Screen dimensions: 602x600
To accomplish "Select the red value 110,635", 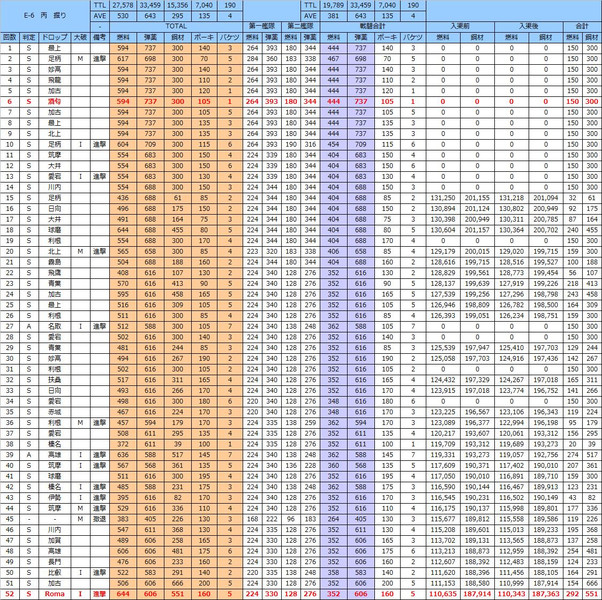I will pos(443,594).
